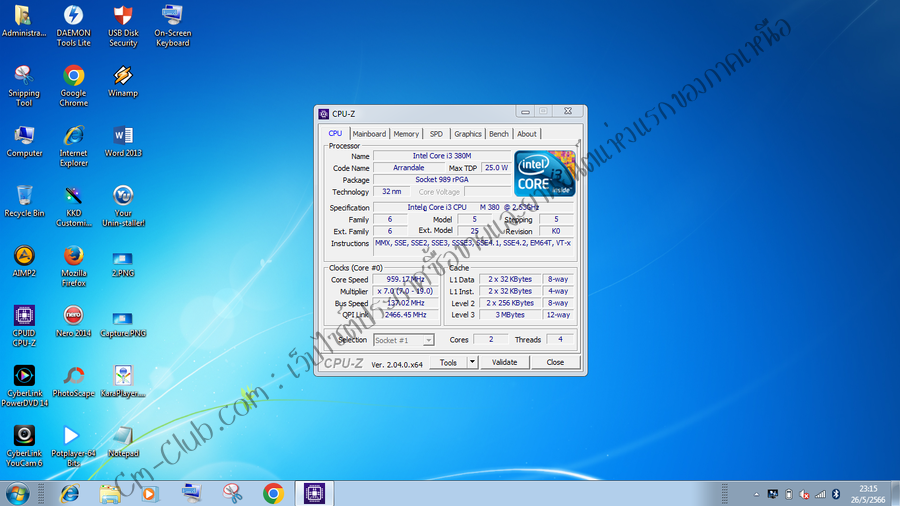Viewport: 900px width, 506px height.
Task: Open the Bench tab
Action: tap(498, 134)
